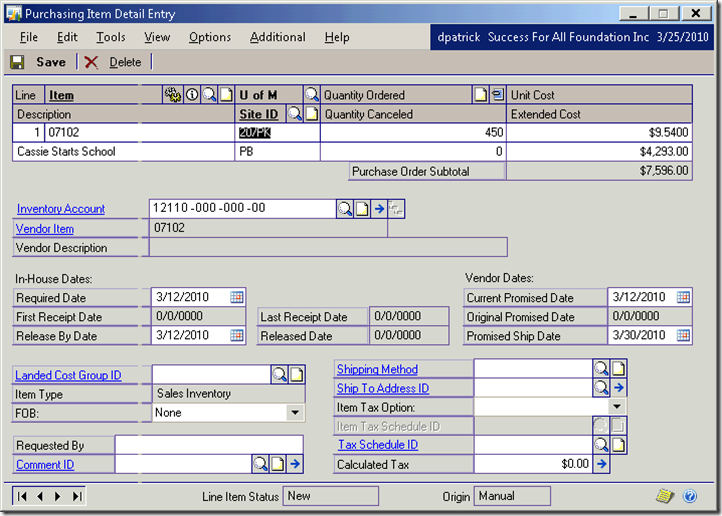Click the Item information (i) icon

click(x=192, y=95)
